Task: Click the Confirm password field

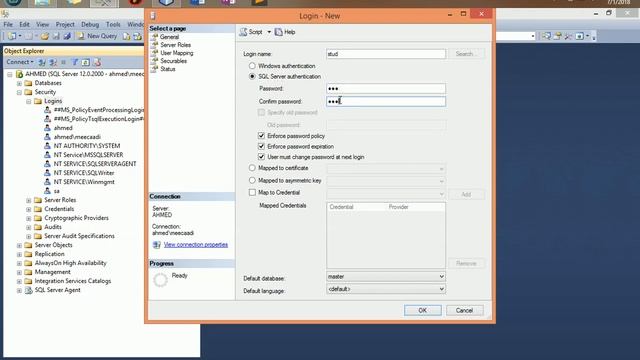Action: pos(386,101)
